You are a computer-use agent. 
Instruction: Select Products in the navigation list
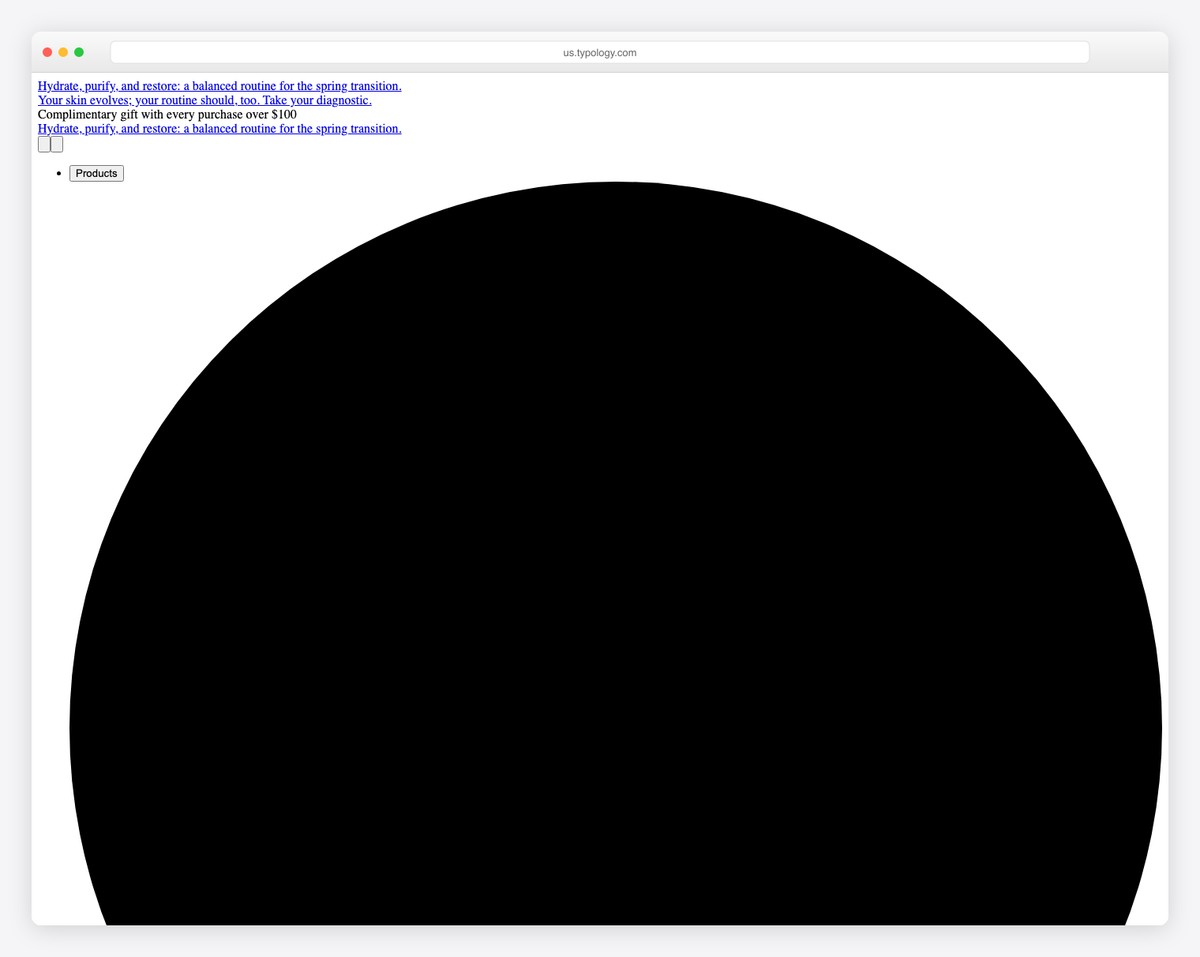[x=96, y=173]
